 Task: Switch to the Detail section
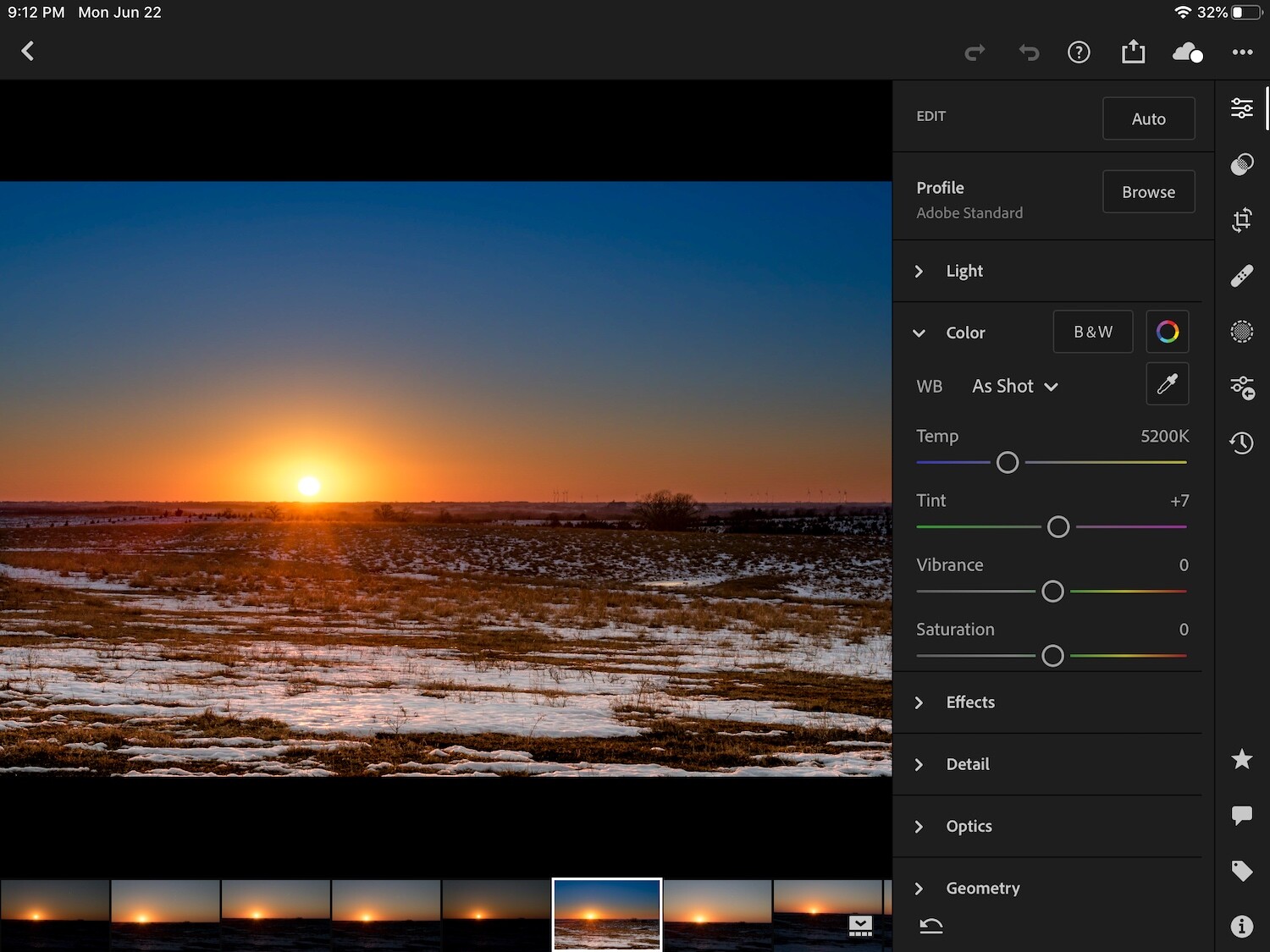coord(967,764)
